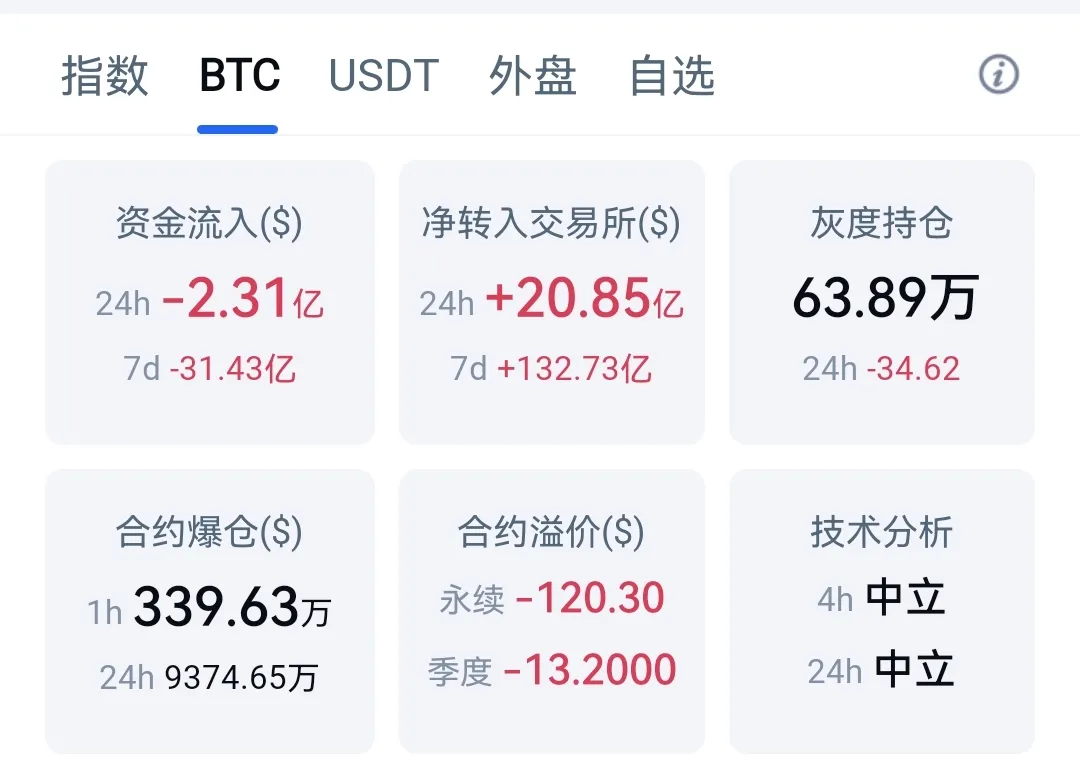The width and height of the screenshot is (1080, 775).
Task: Switch to the 外盘 tab
Action: [532, 75]
